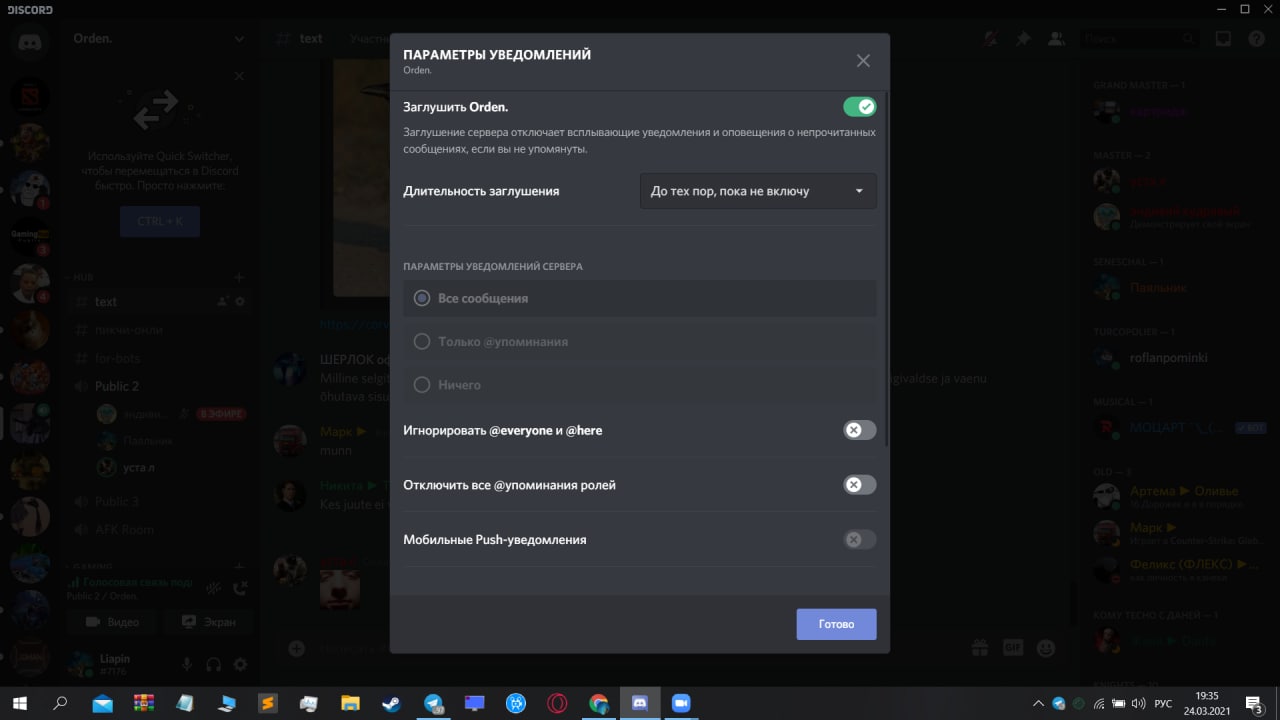This screenshot has height=720, width=1280.
Task: Open Opera browser from the taskbar
Action: point(557,703)
